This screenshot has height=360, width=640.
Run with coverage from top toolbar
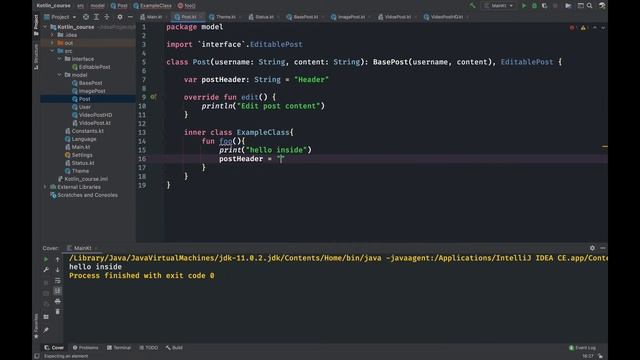(x=544, y=6)
